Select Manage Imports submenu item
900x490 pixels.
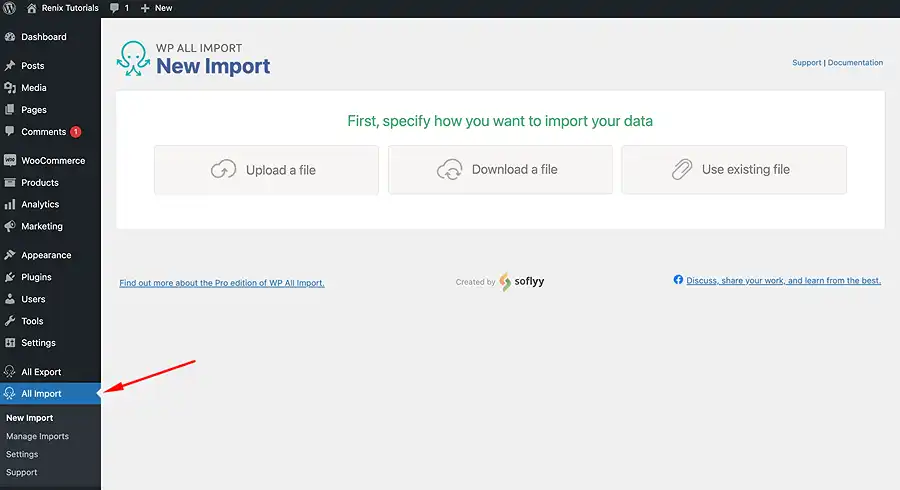[x=37, y=436]
